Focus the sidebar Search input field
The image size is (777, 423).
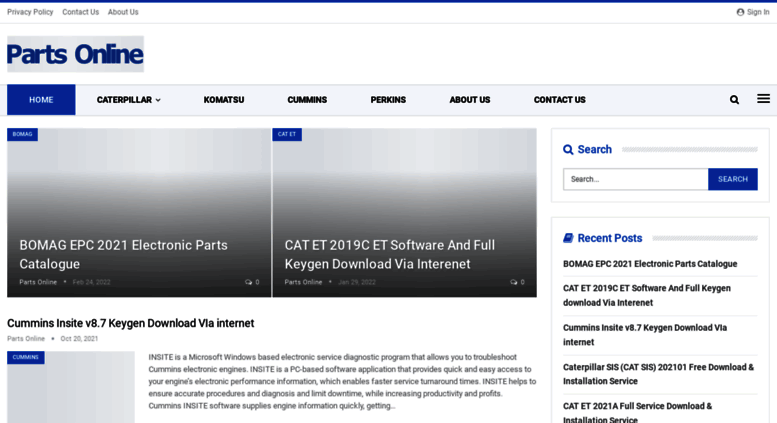point(635,179)
